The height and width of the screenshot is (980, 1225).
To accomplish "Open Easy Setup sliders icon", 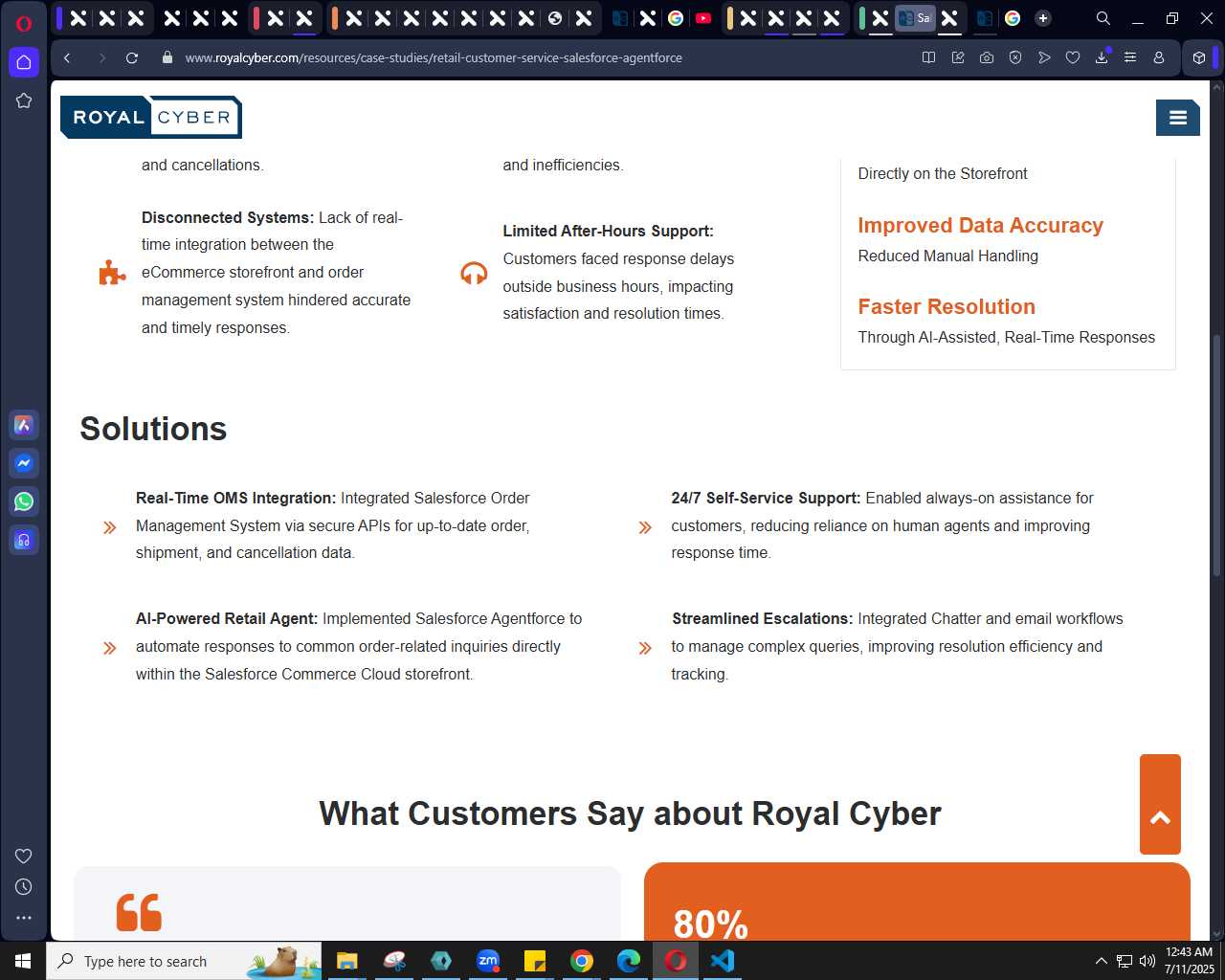I will pos(1130,57).
